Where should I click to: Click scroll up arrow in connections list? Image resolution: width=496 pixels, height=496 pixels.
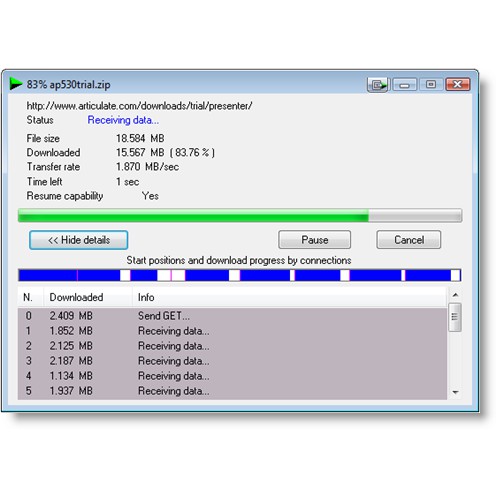[x=455, y=295]
